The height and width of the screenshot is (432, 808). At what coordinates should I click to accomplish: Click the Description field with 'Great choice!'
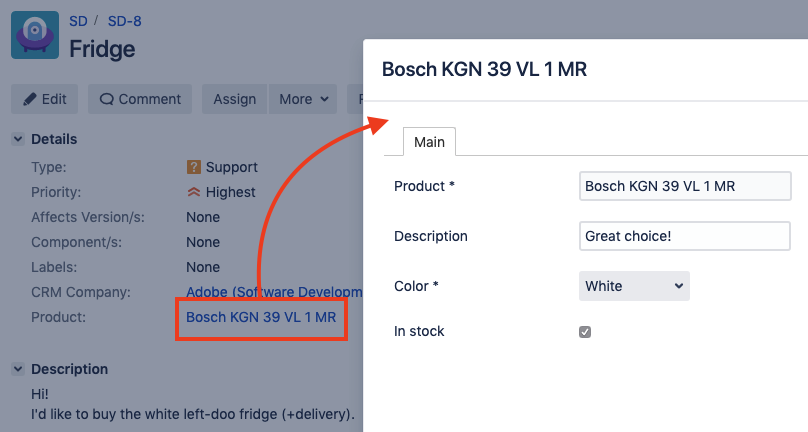(x=684, y=236)
